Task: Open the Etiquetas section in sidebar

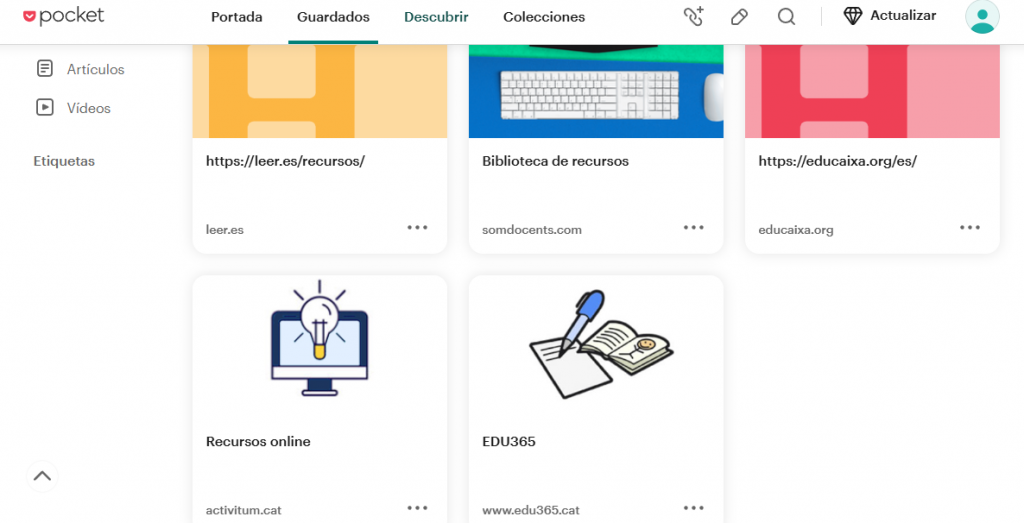Action: pos(64,161)
